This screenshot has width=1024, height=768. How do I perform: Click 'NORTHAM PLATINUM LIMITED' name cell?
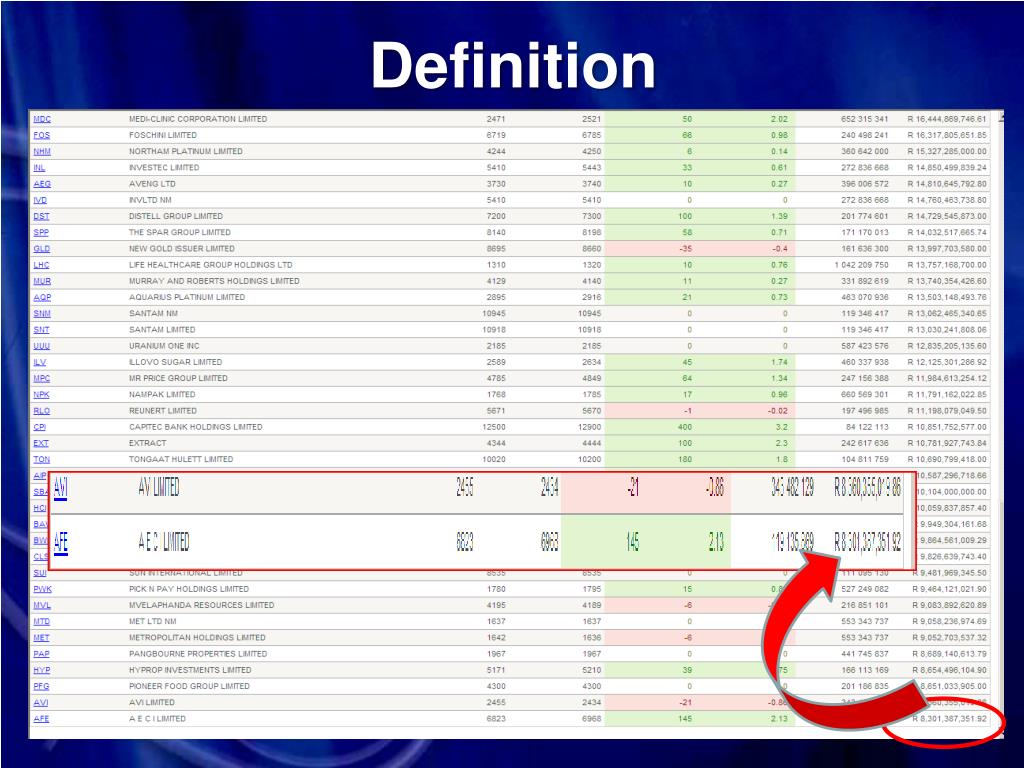pos(185,152)
